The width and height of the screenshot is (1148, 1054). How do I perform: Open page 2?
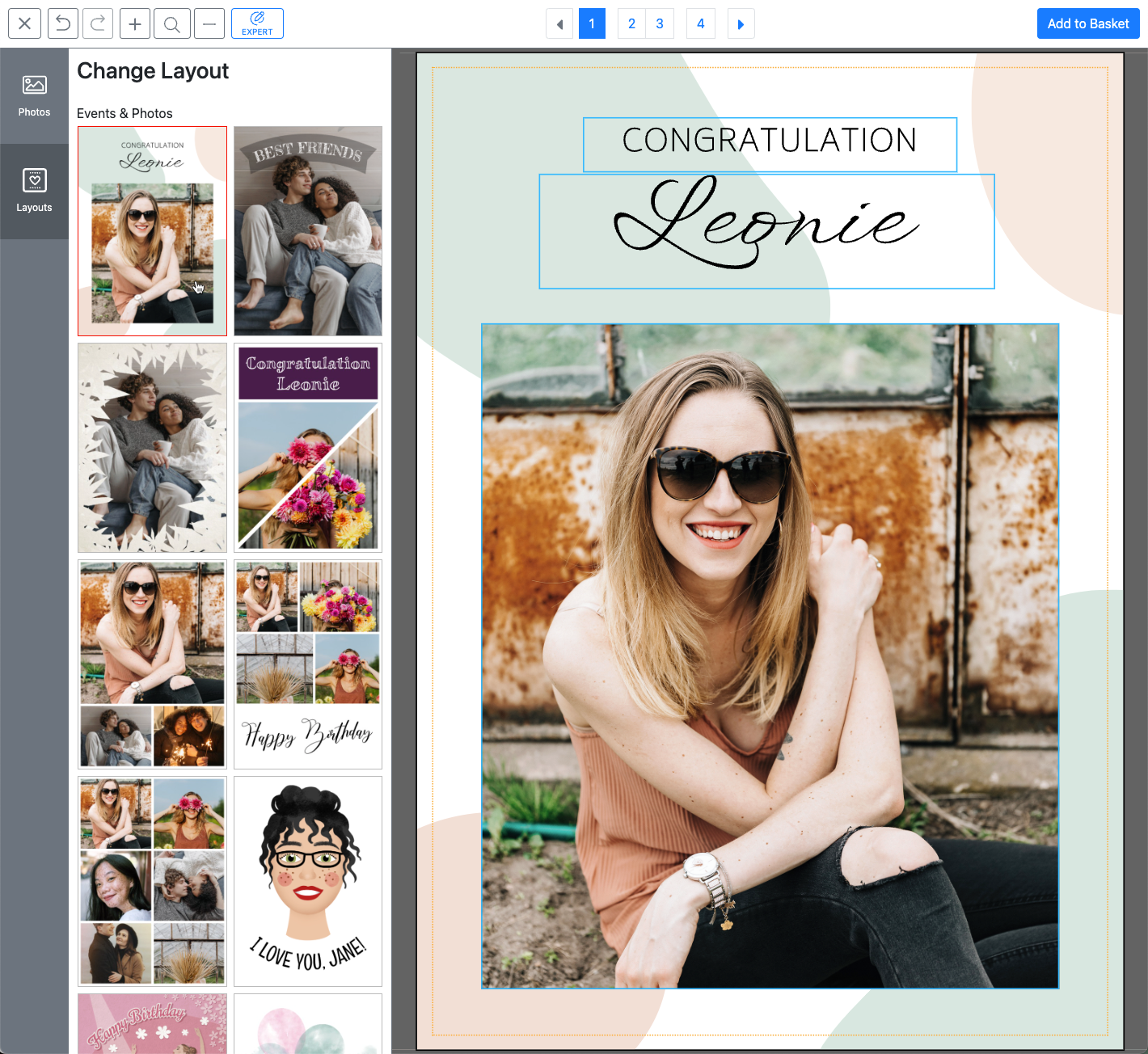pyautogui.click(x=631, y=23)
